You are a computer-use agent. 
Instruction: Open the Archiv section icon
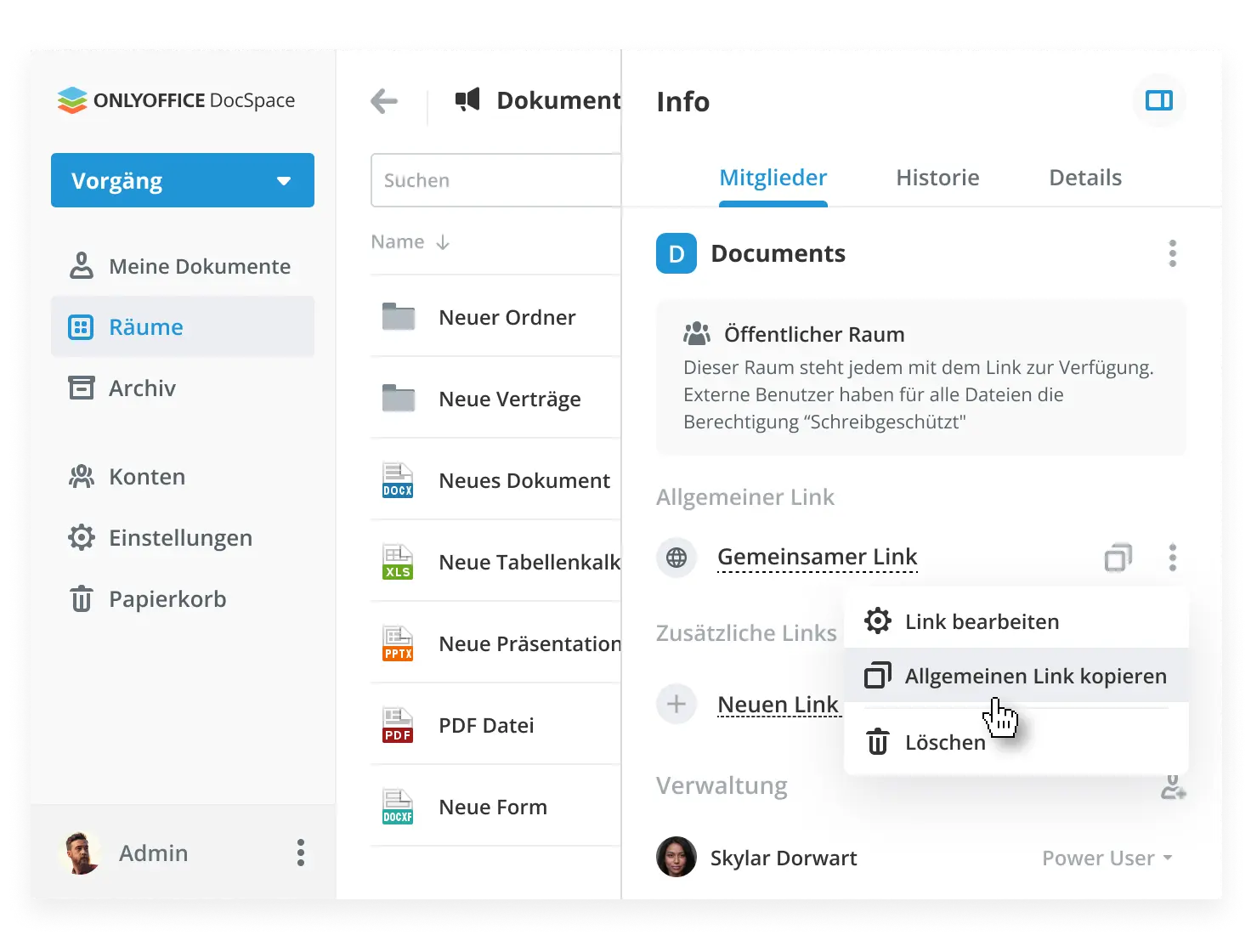pyautogui.click(x=82, y=388)
